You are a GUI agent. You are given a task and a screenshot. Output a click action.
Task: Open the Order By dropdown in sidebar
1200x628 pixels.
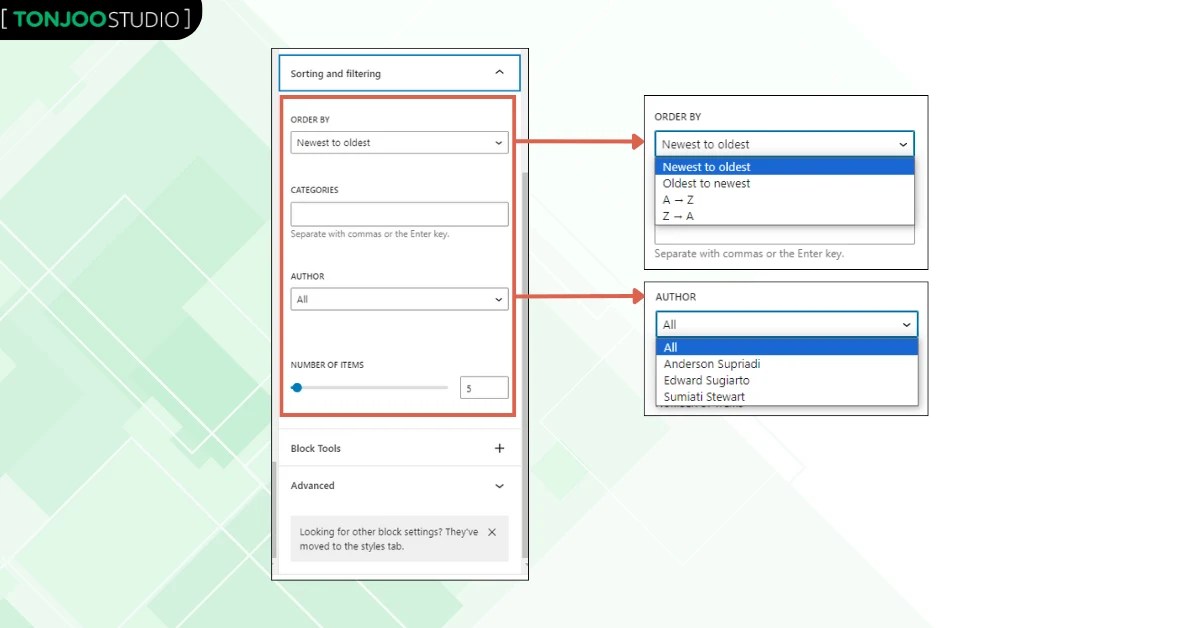399,143
